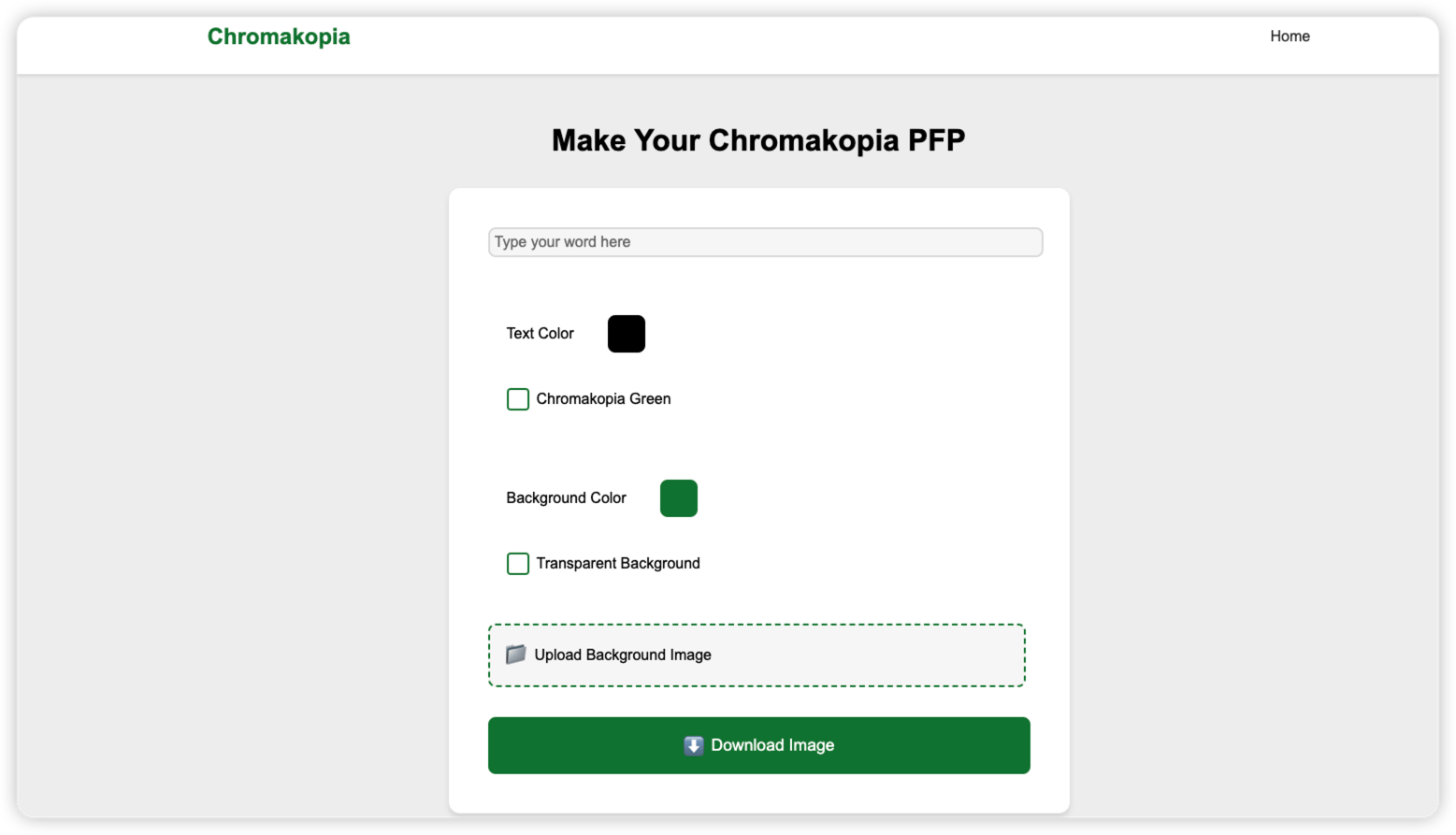The width and height of the screenshot is (1456, 835).
Task: Click the Upload Background Image text
Action: tap(623, 655)
